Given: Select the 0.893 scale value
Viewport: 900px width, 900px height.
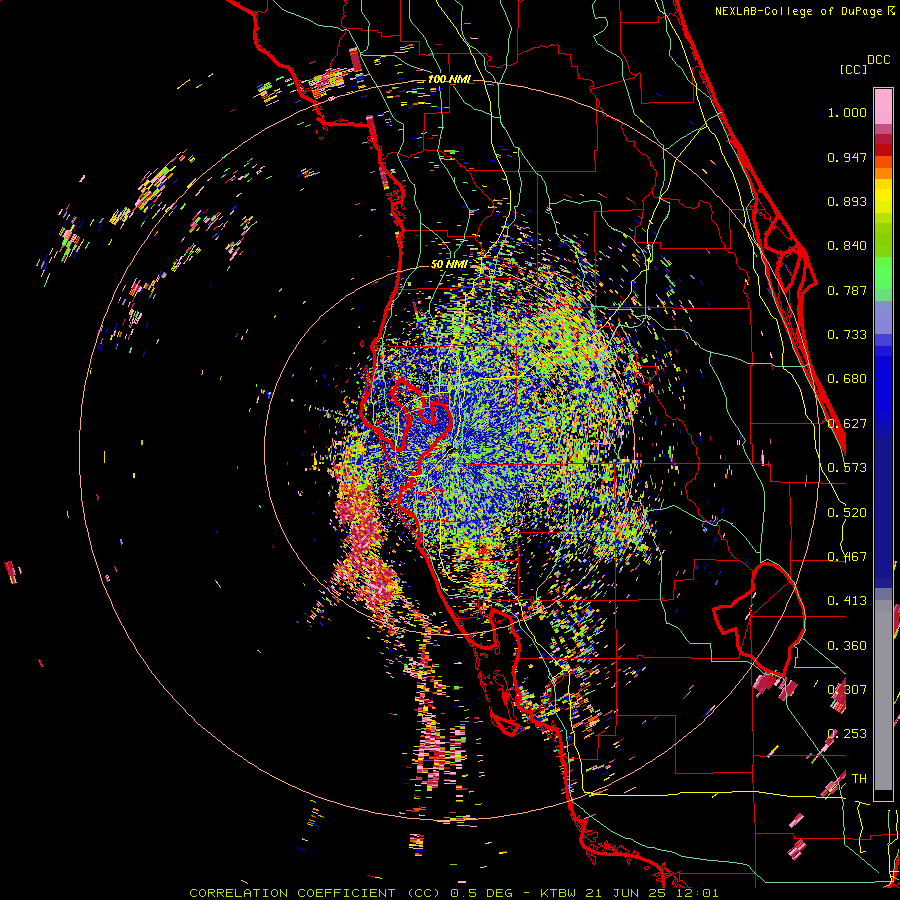Looking at the screenshot, I should click(x=847, y=201).
